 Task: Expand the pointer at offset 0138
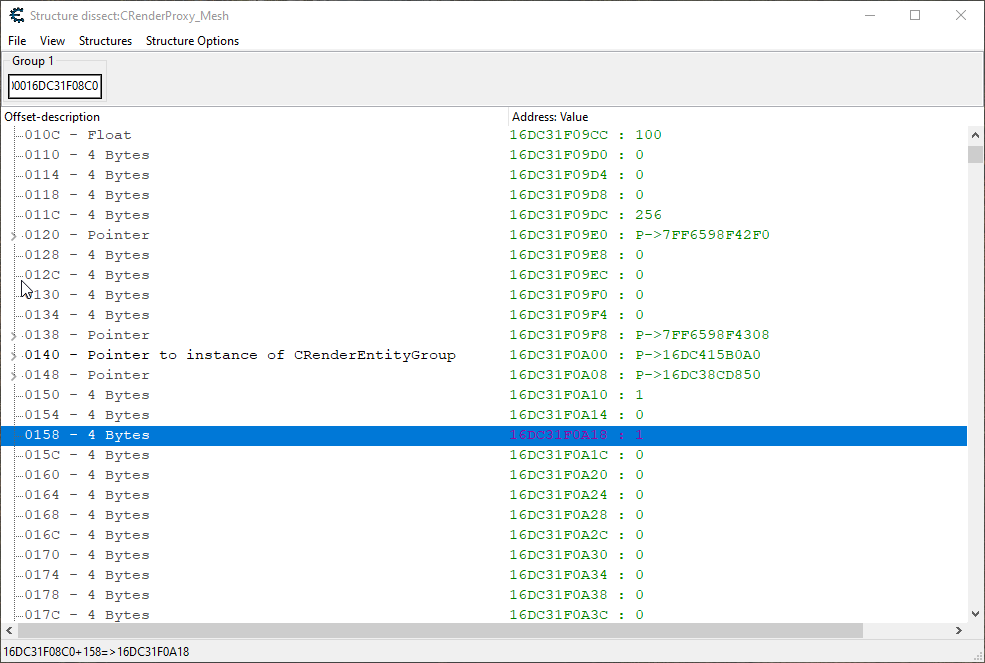click(x=13, y=336)
